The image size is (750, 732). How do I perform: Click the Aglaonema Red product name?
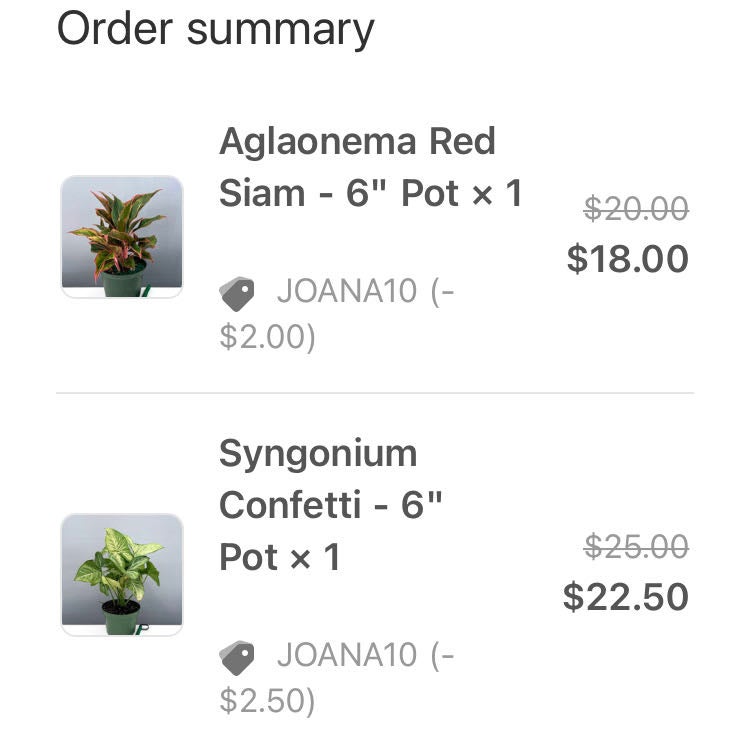(x=357, y=142)
